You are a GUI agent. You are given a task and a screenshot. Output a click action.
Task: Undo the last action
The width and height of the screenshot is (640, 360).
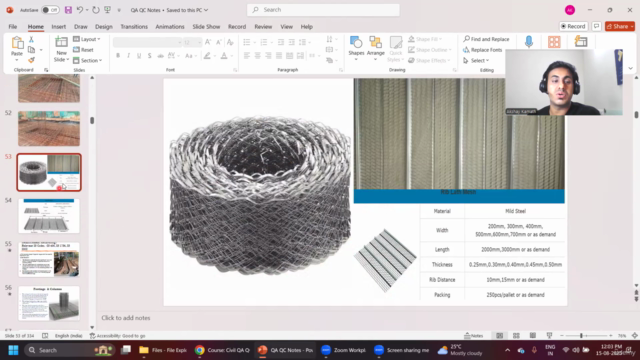click(80, 10)
